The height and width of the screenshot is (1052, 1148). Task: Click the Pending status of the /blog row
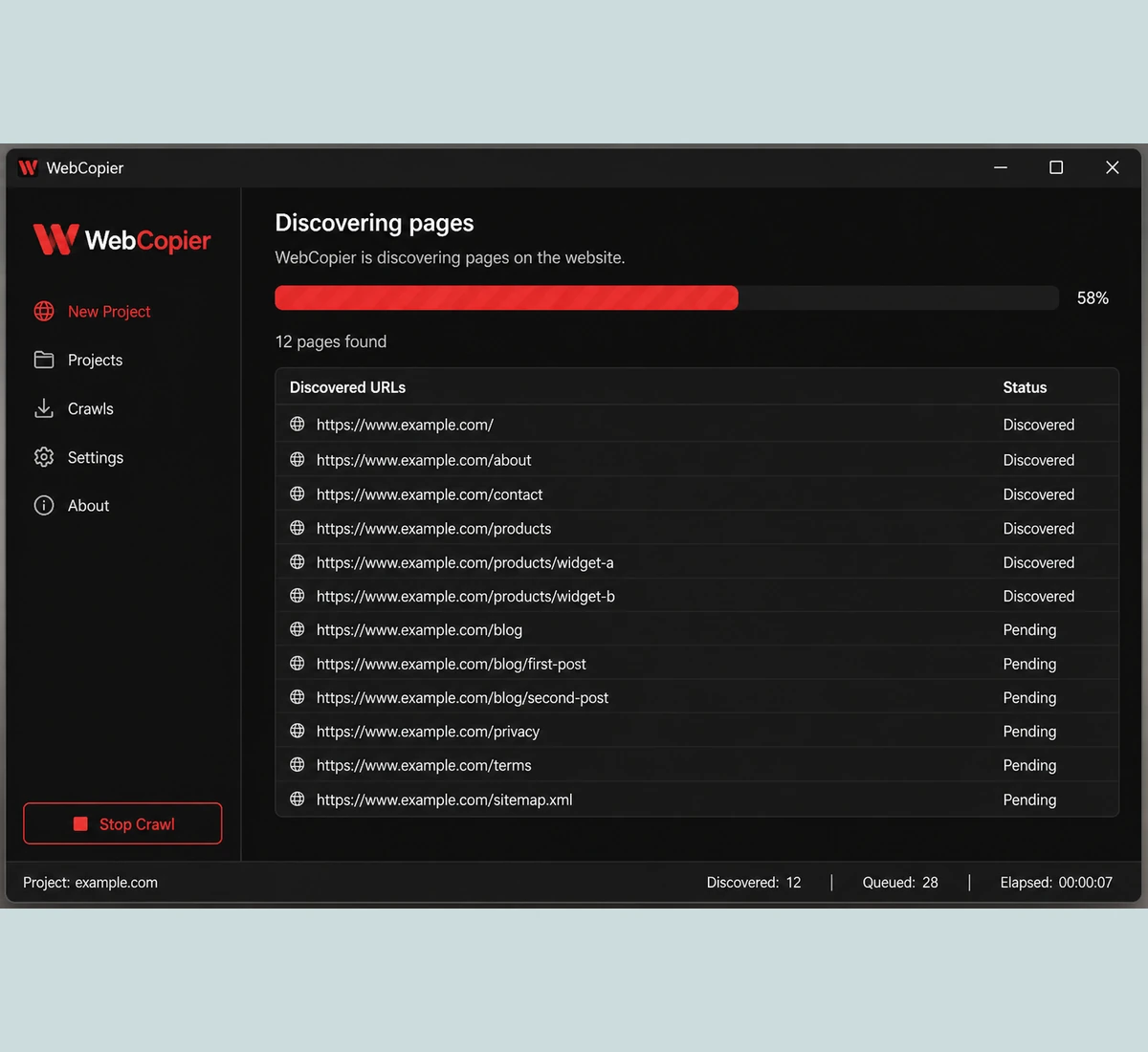click(1029, 630)
